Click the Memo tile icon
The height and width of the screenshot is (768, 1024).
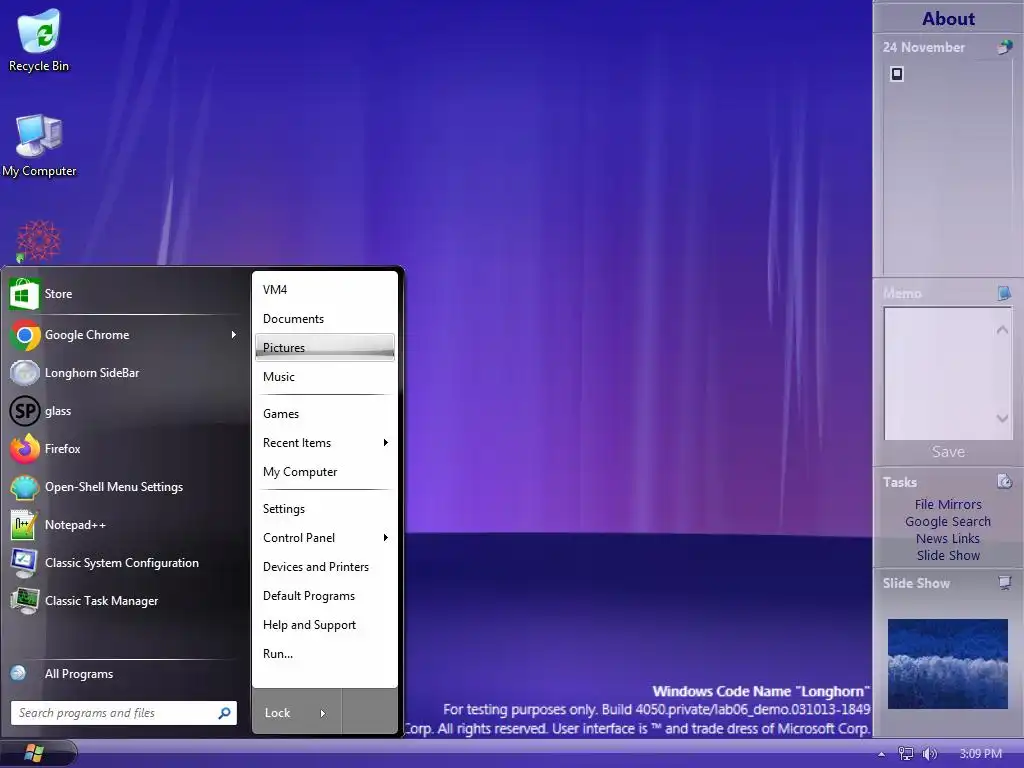pos(1004,293)
